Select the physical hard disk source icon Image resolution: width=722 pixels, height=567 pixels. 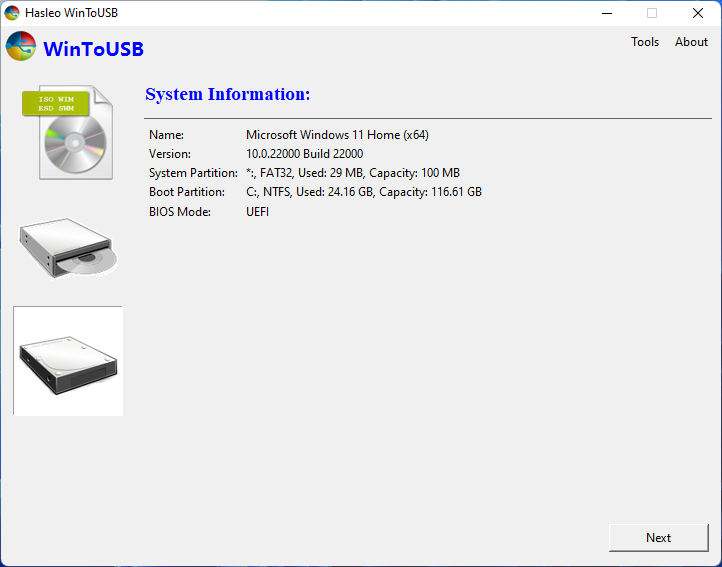[68, 361]
